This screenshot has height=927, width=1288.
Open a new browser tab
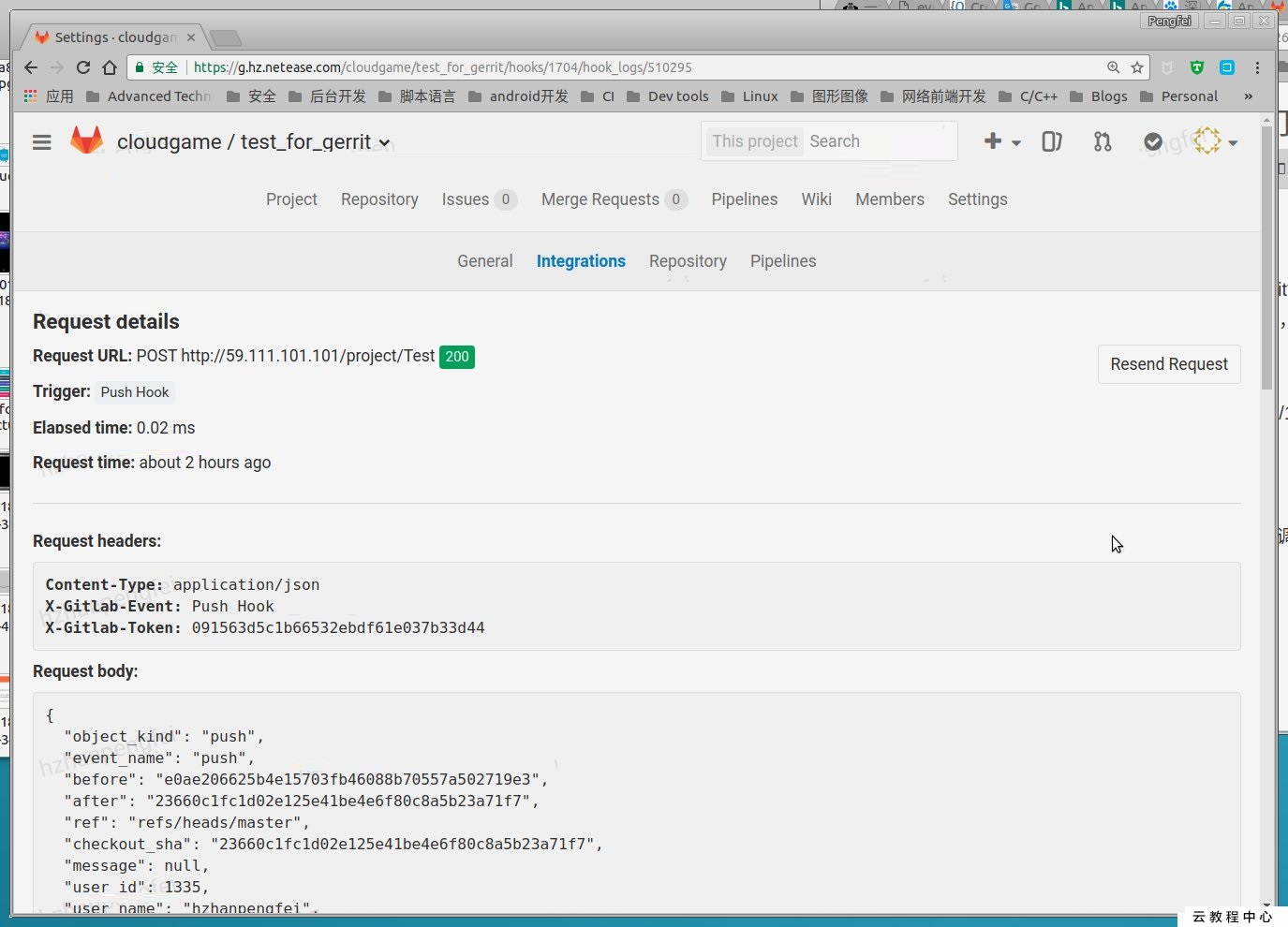226,38
